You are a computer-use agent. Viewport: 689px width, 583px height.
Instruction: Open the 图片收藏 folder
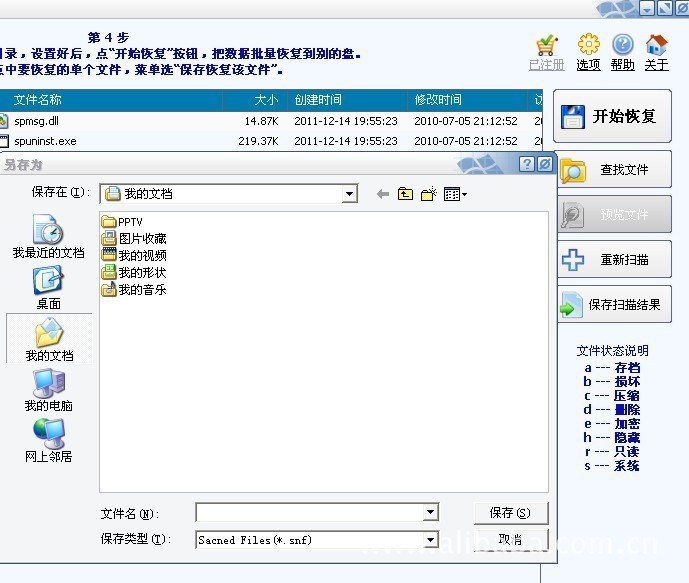tap(134, 239)
